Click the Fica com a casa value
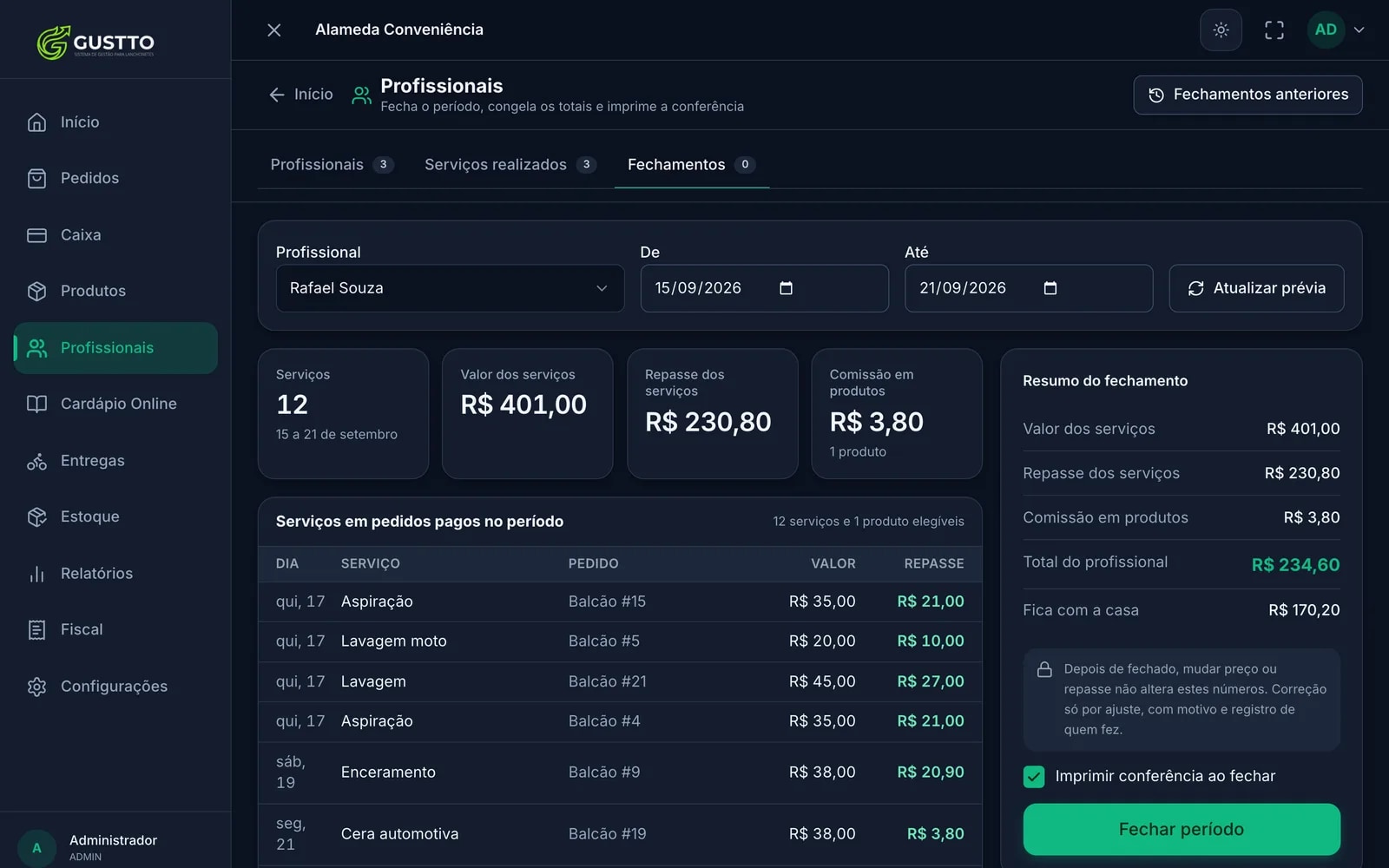Screen dimensions: 1389x868 (x=1303, y=610)
